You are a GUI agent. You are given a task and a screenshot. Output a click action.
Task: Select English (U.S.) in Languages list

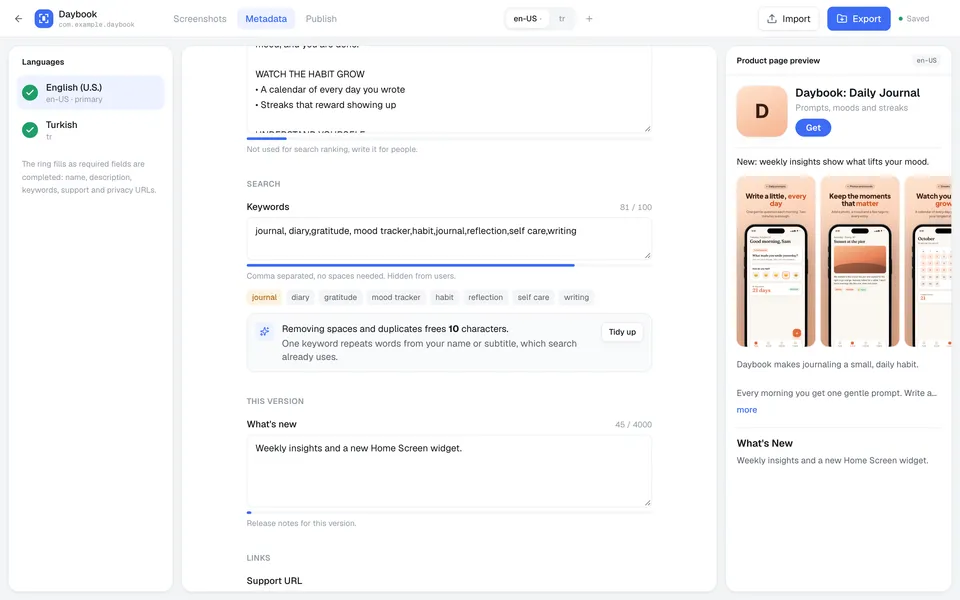click(91, 92)
